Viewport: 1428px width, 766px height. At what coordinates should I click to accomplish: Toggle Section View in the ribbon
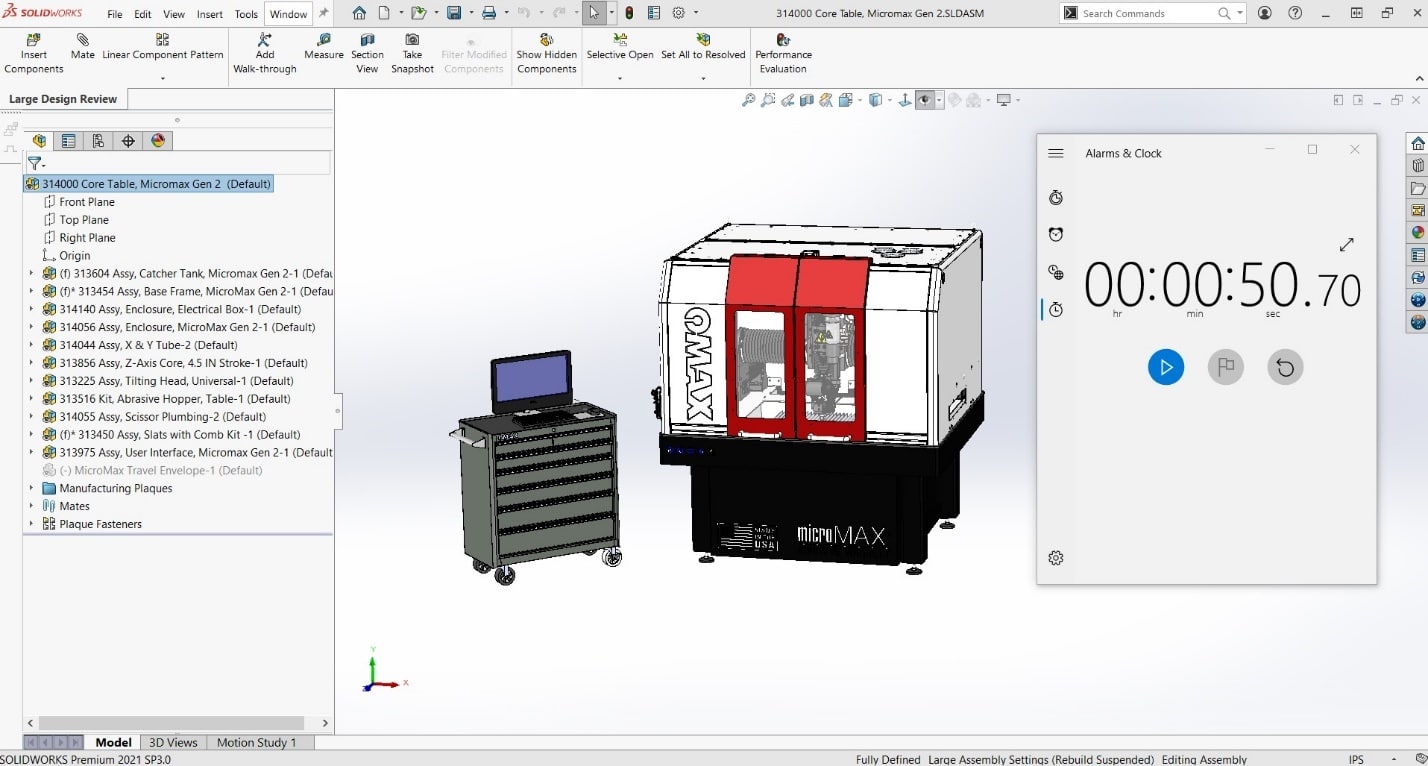(x=367, y=54)
